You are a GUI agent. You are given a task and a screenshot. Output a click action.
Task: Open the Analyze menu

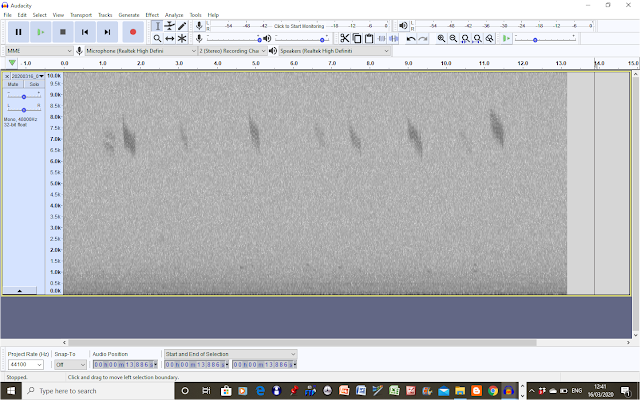click(x=174, y=15)
